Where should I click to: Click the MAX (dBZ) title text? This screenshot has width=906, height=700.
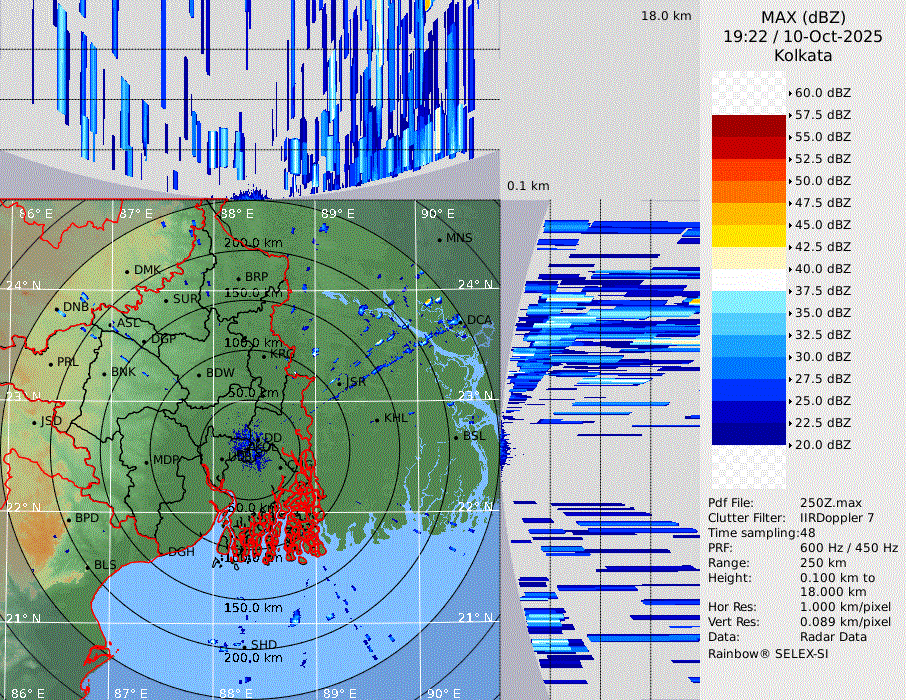[803, 18]
